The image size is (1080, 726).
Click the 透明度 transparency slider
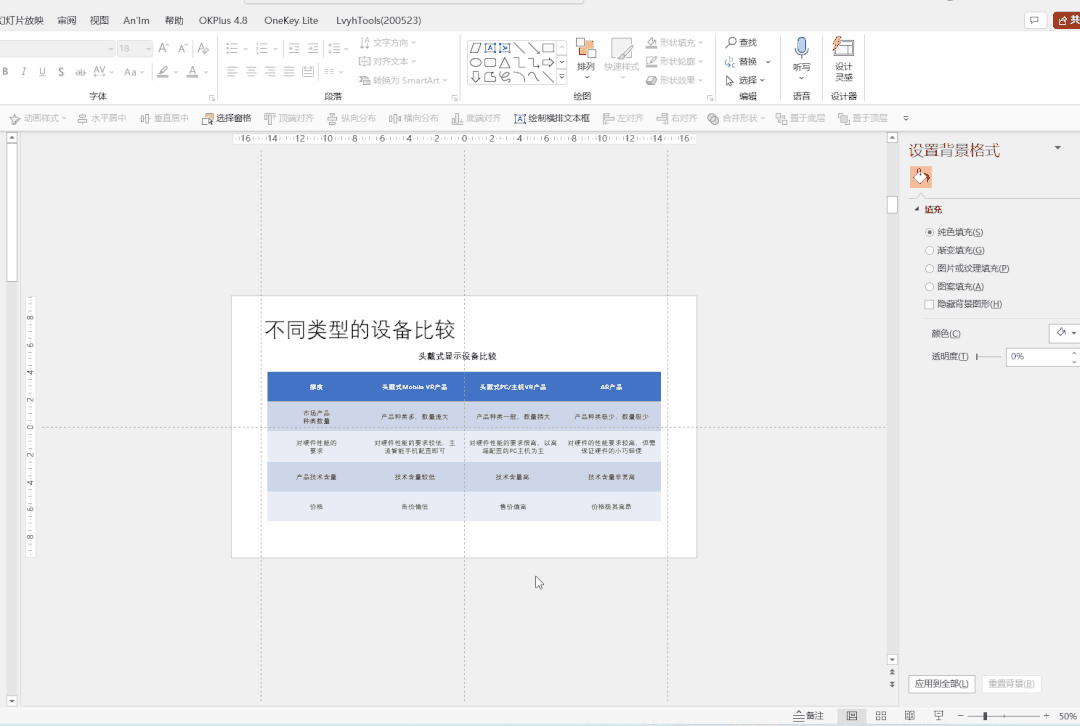[x=988, y=357]
